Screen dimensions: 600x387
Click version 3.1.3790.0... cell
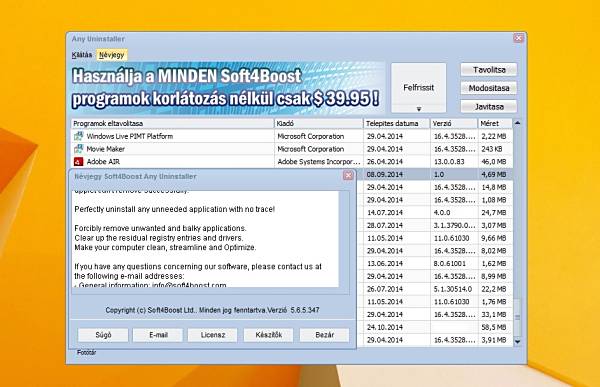454,225
